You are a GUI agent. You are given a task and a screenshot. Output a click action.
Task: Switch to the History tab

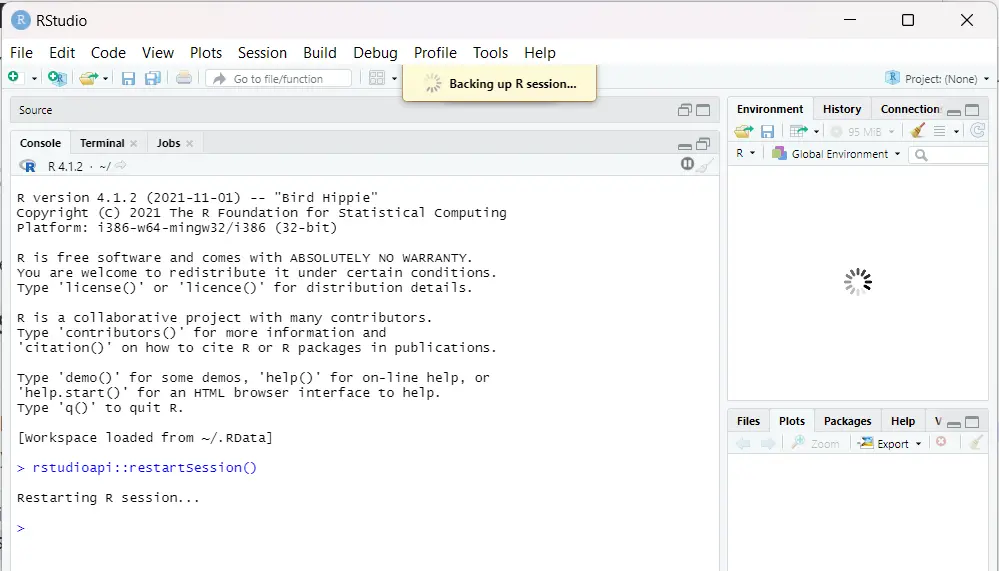pyautogui.click(x=842, y=109)
